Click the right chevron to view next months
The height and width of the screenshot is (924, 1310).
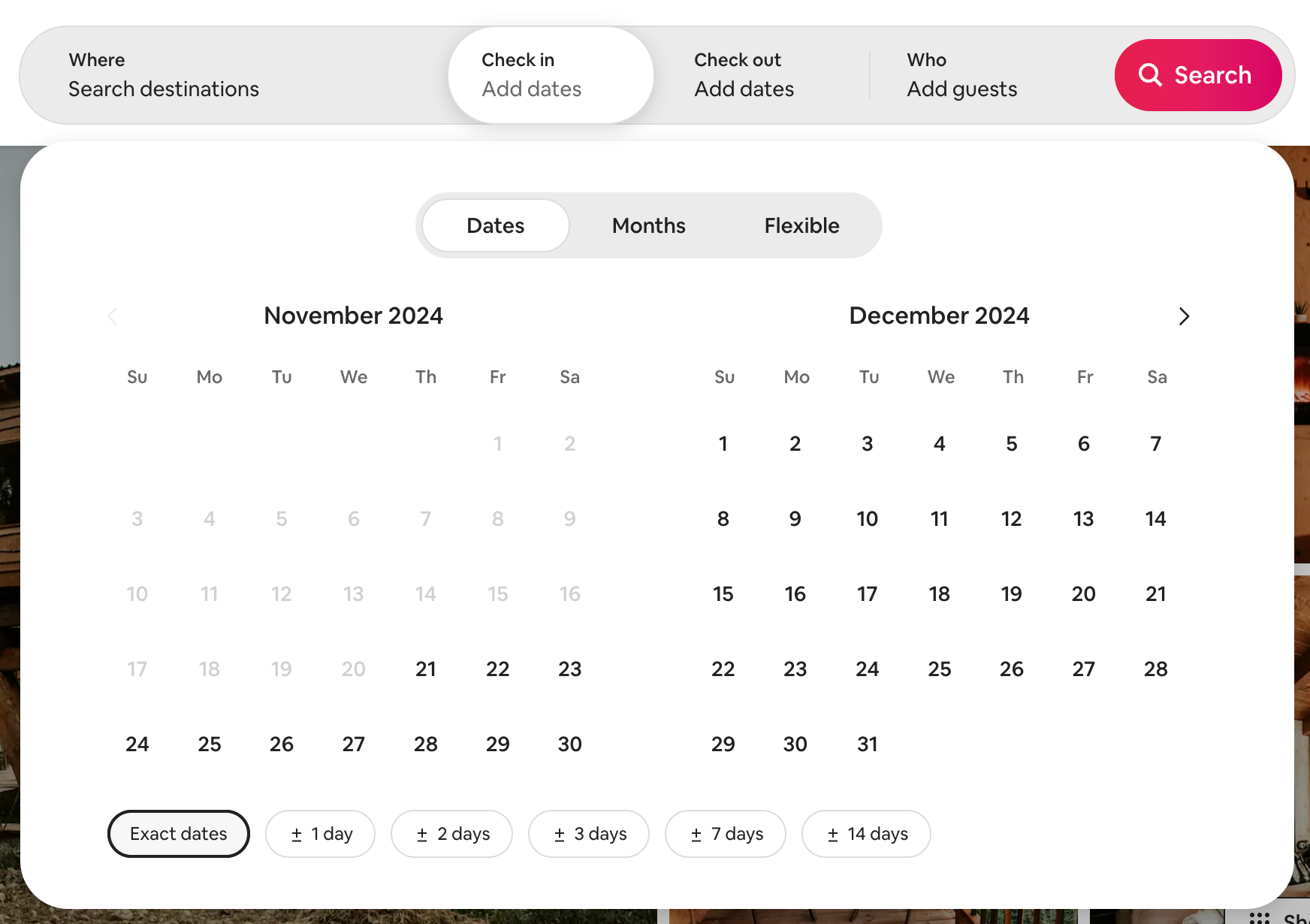(x=1184, y=316)
